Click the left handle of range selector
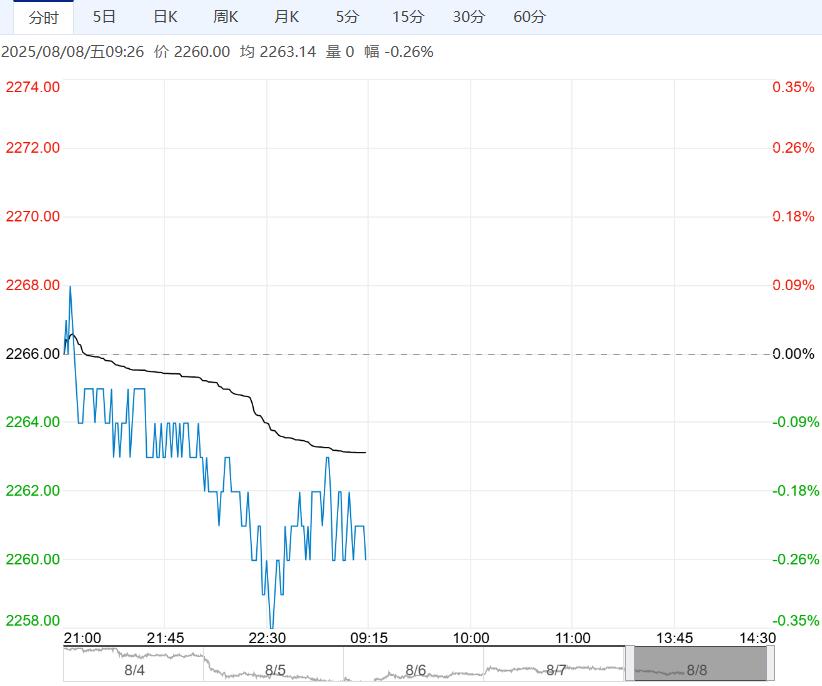The height and width of the screenshot is (686, 822). pyautogui.click(x=630, y=664)
